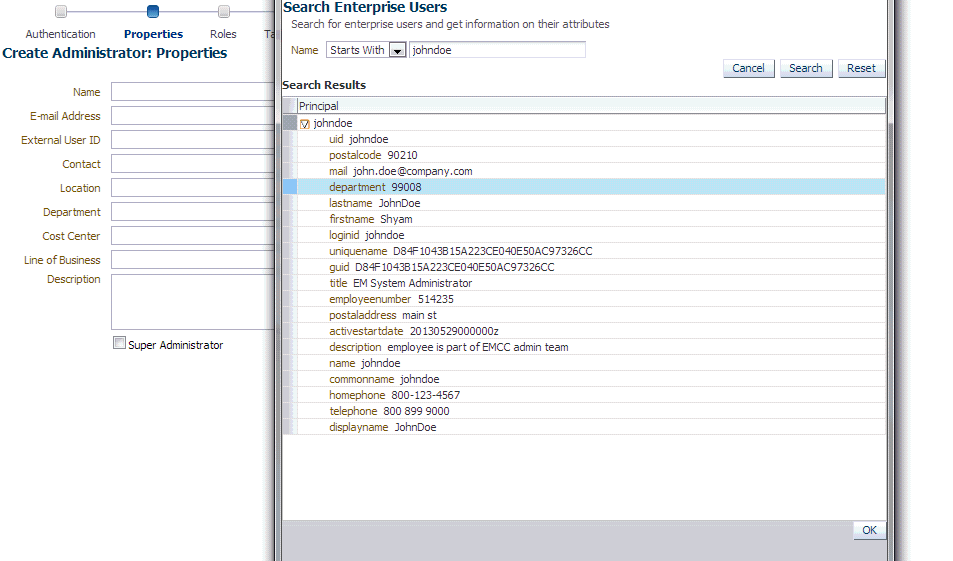Select the Properties step
The image size is (953, 561).
point(153,34)
